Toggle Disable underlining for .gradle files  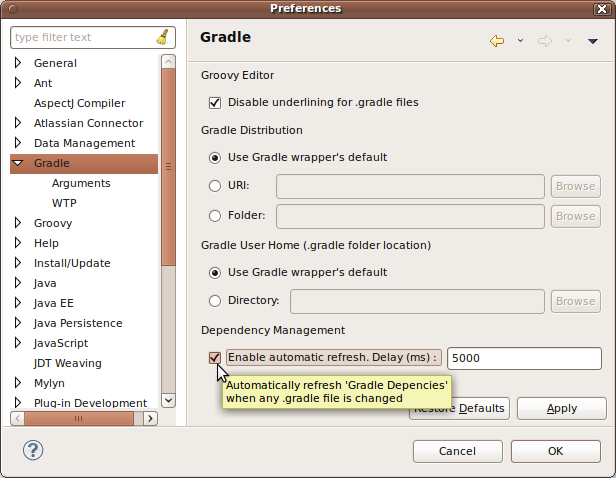coord(215,103)
